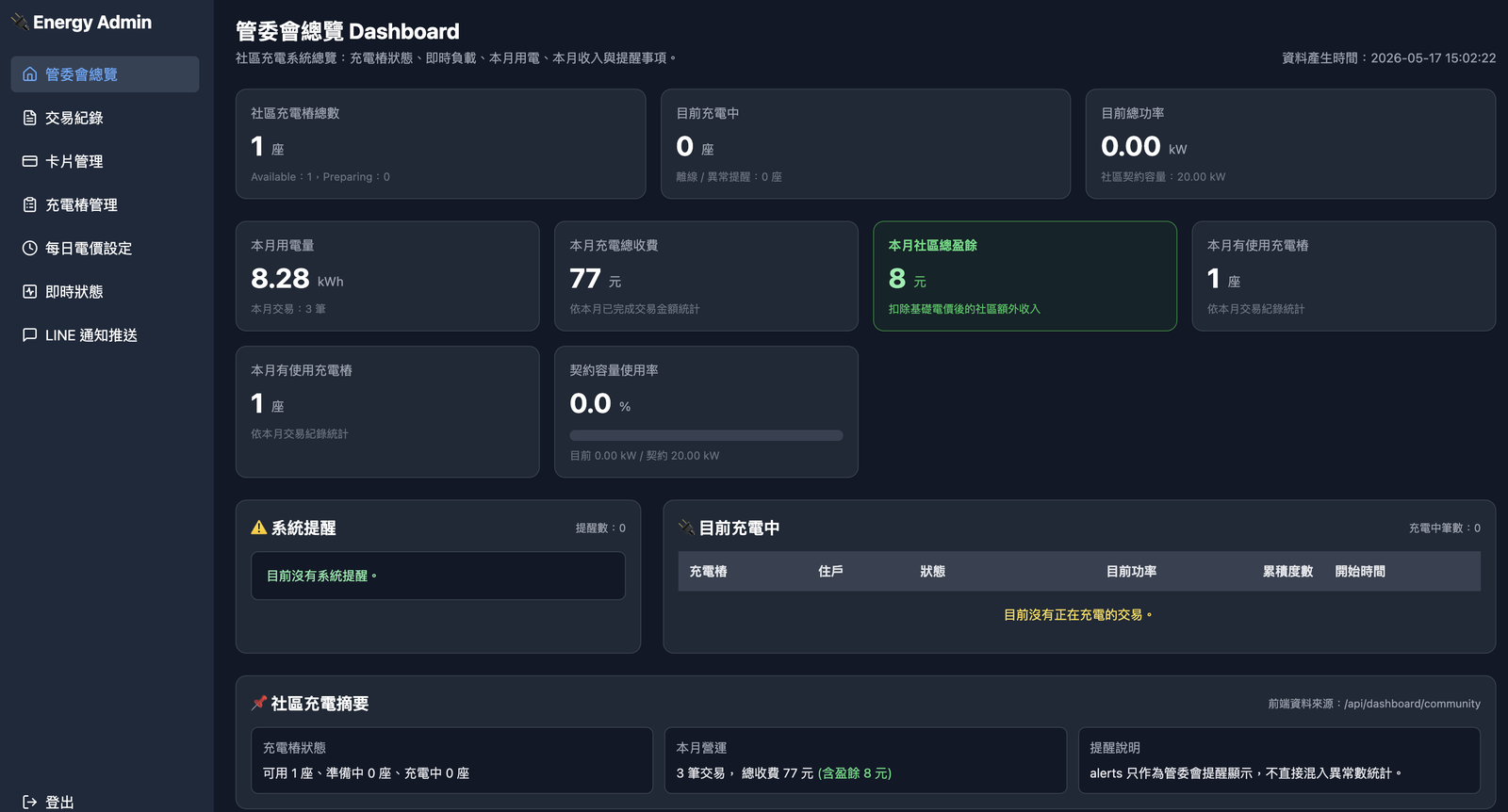The image size is (1508, 812).
Task: Click the Available：1 · Preparing：0 text
Action: [320, 177]
